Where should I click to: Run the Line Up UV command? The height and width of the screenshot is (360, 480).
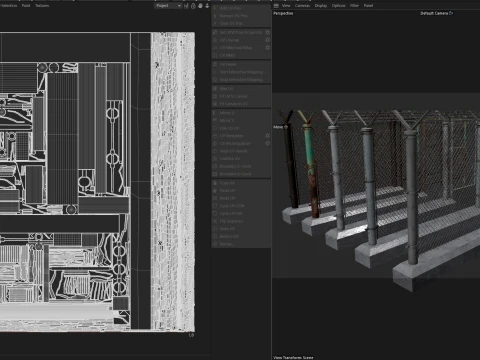click(x=241, y=128)
